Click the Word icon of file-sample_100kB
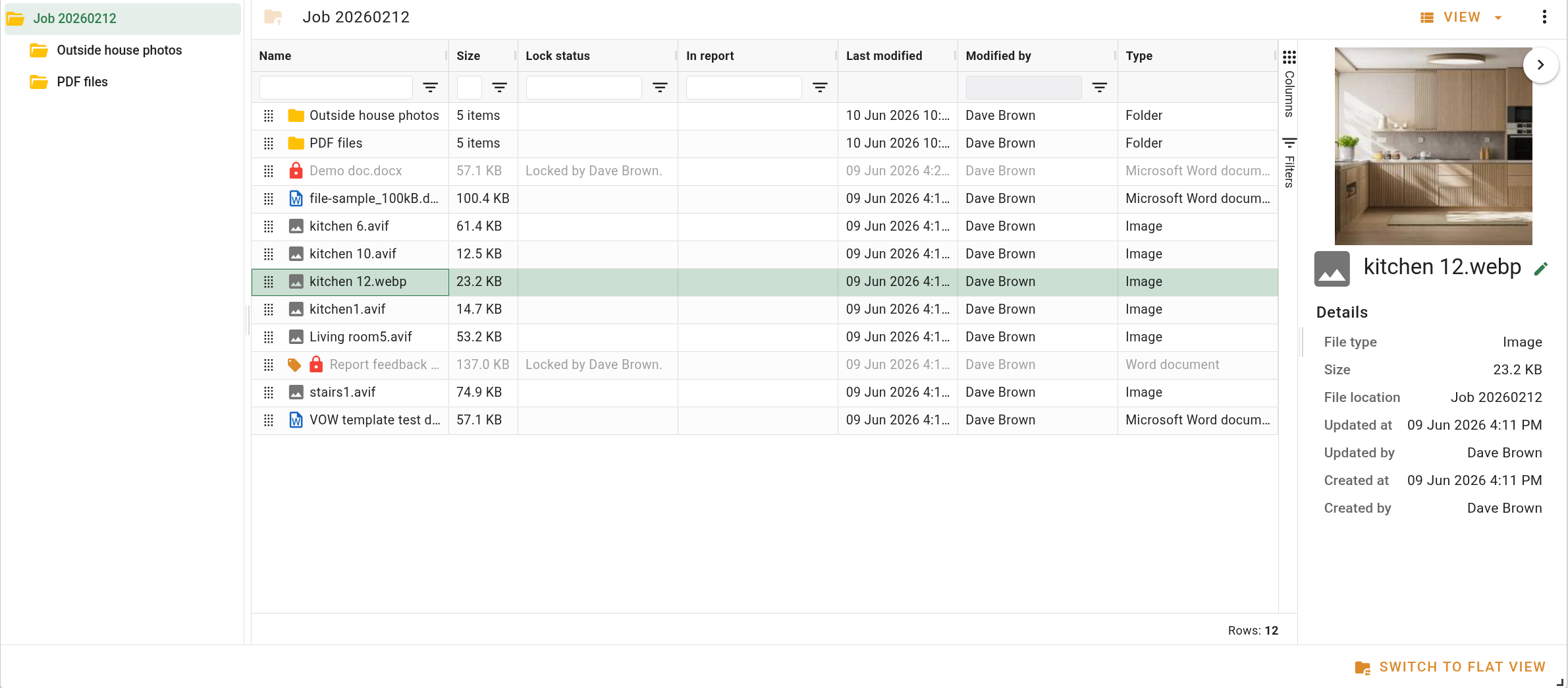 point(296,198)
